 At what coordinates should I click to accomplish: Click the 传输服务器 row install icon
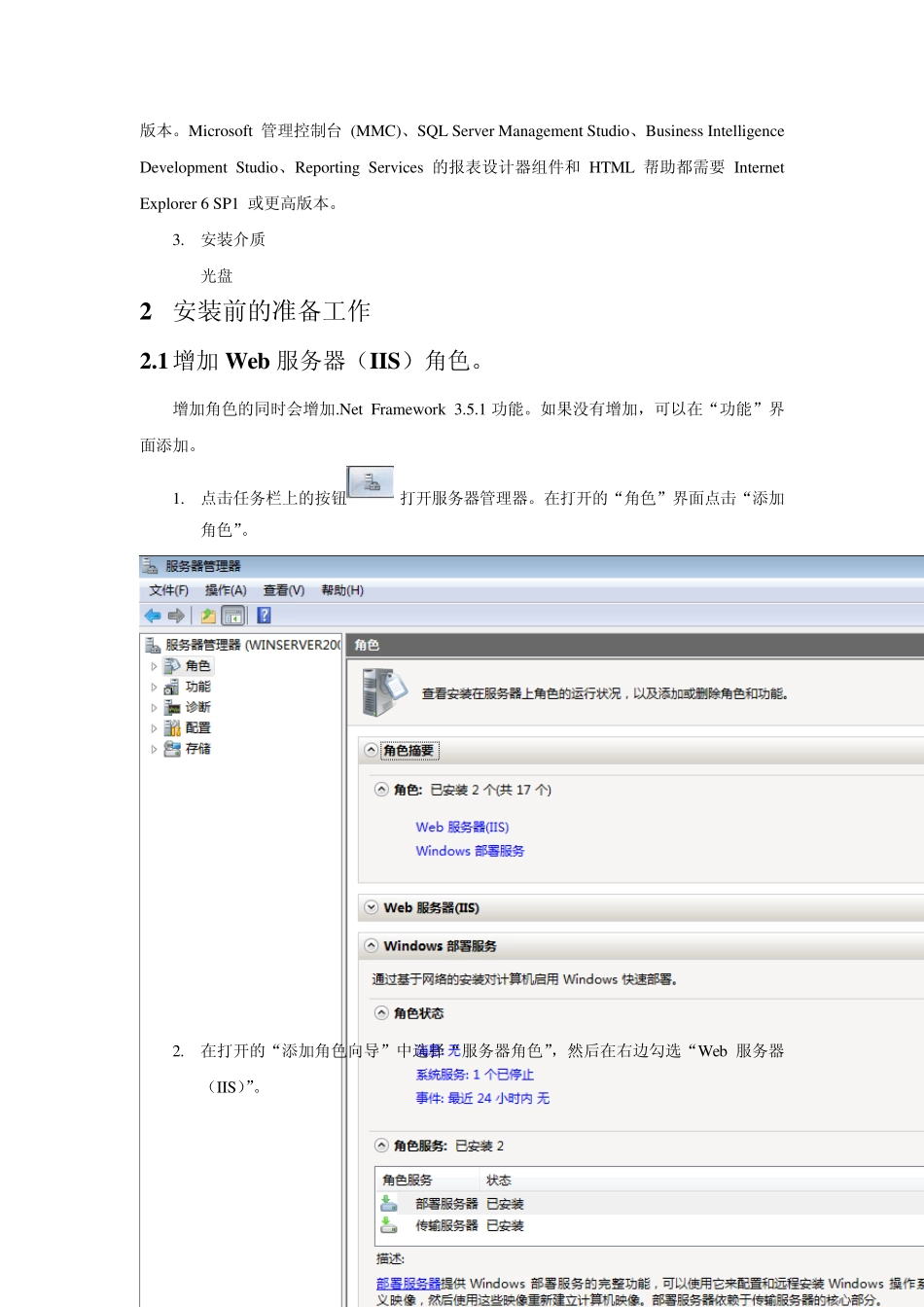389,1225
